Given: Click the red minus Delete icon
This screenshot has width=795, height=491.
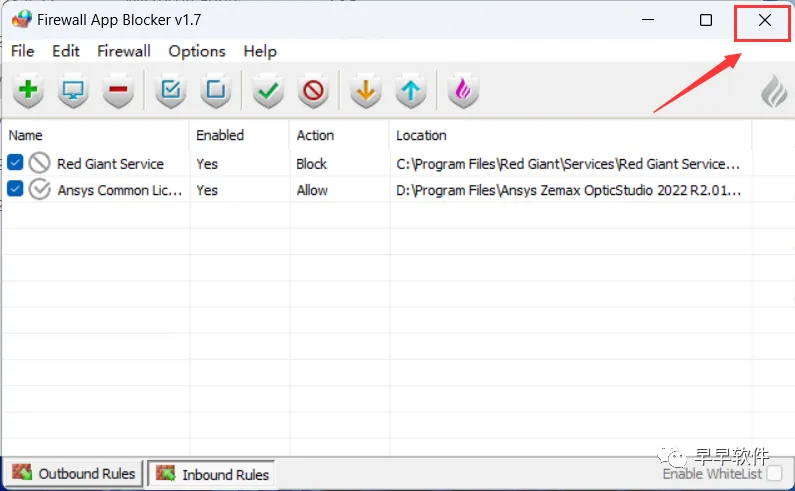Looking at the screenshot, I should pyautogui.click(x=118, y=91).
